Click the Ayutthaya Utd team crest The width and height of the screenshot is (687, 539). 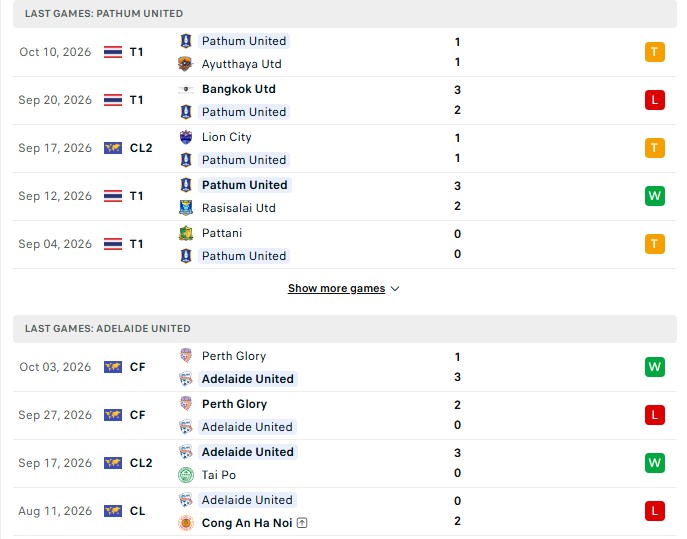pyautogui.click(x=185, y=64)
